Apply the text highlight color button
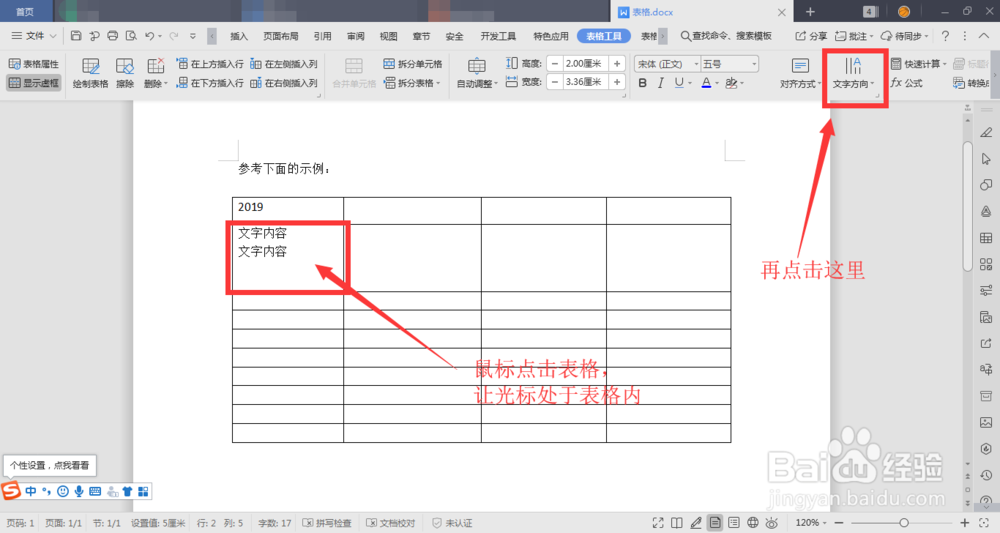This screenshot has height=533, width=1000. [732, 83]
